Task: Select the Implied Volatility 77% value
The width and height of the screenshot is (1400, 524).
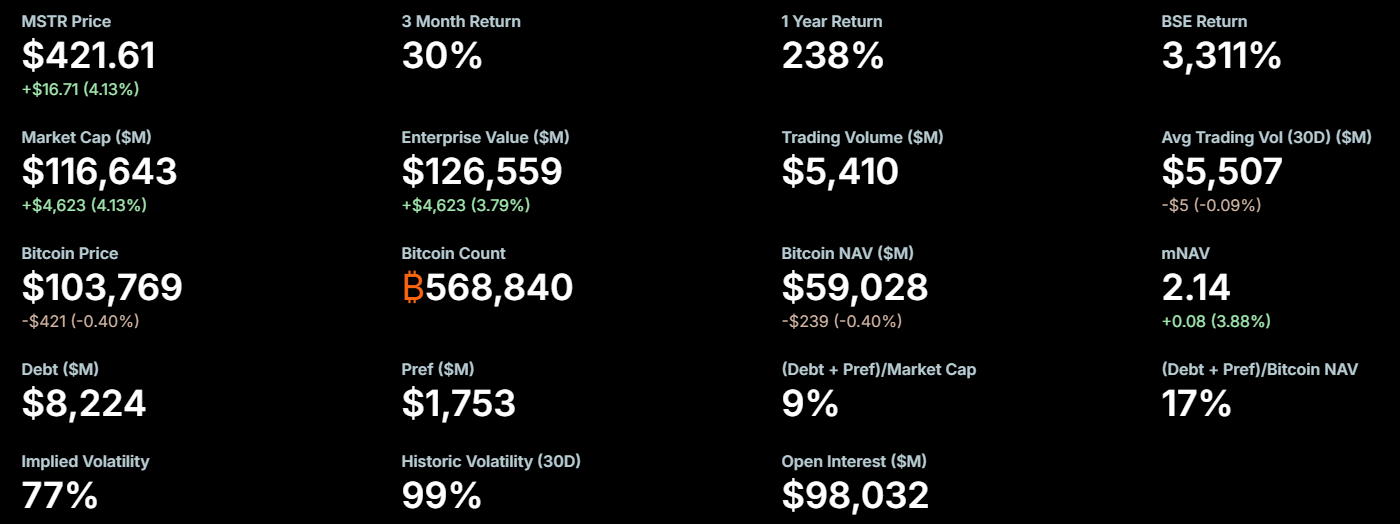Action: (x=60, y=496)
